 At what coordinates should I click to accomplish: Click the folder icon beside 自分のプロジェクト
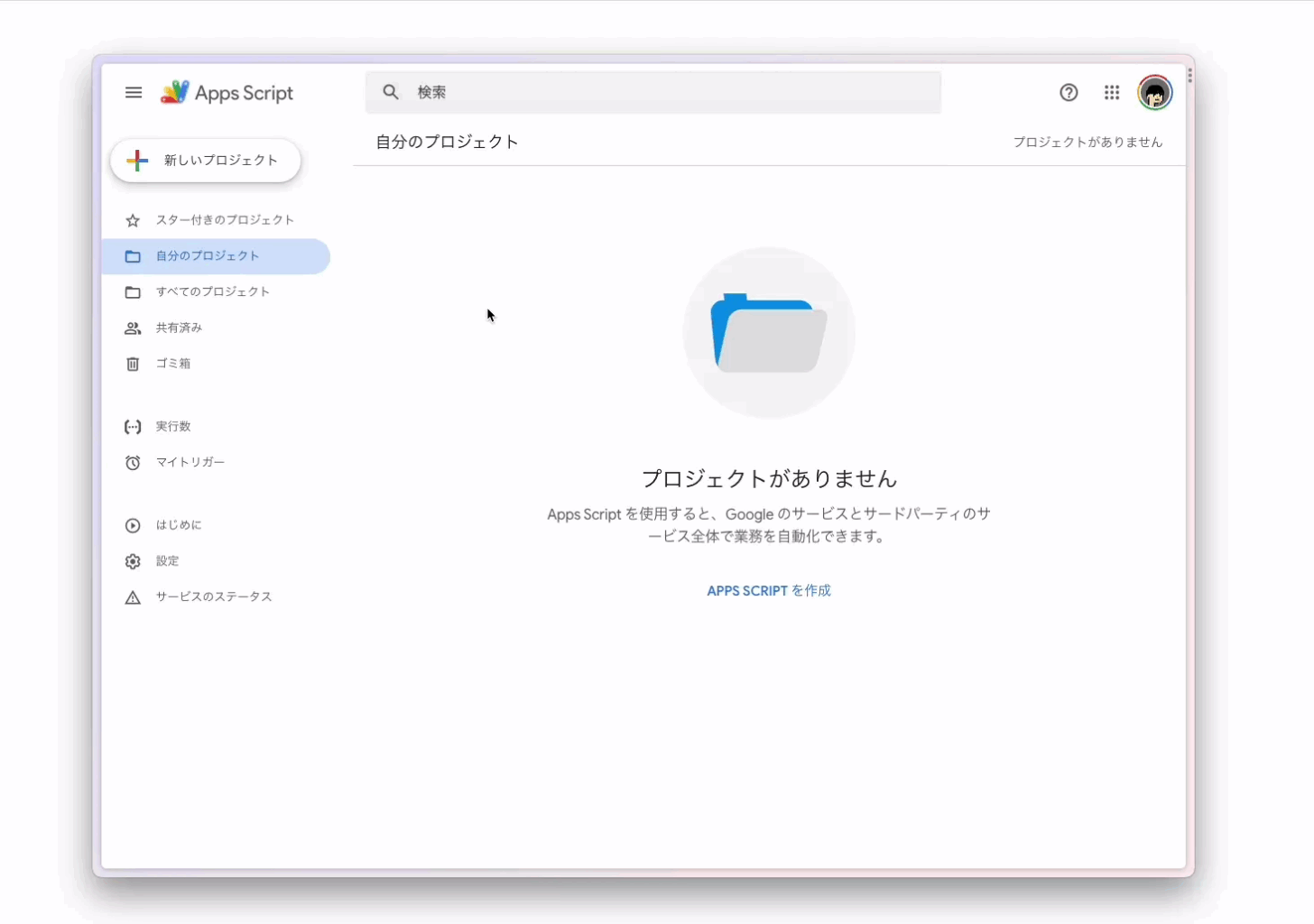133,256
